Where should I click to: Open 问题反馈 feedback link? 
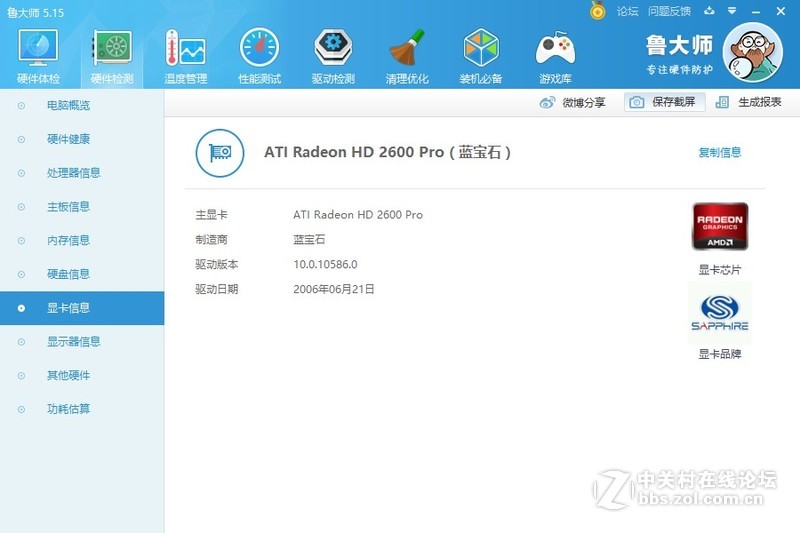pos(669,11)
